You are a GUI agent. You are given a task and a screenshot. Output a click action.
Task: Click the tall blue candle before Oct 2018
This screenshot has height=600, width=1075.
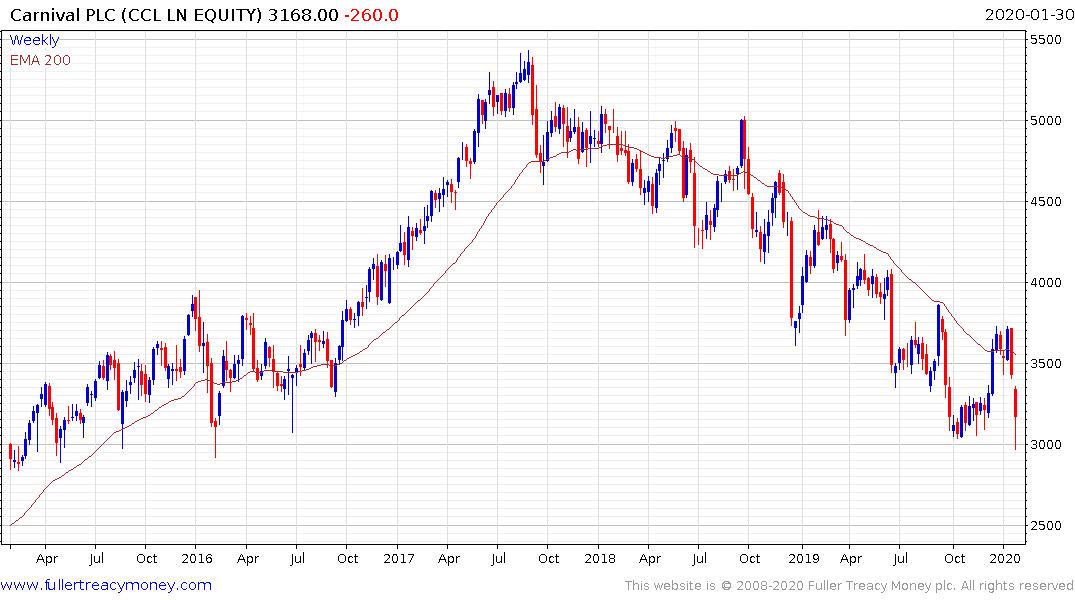[742, 143]
